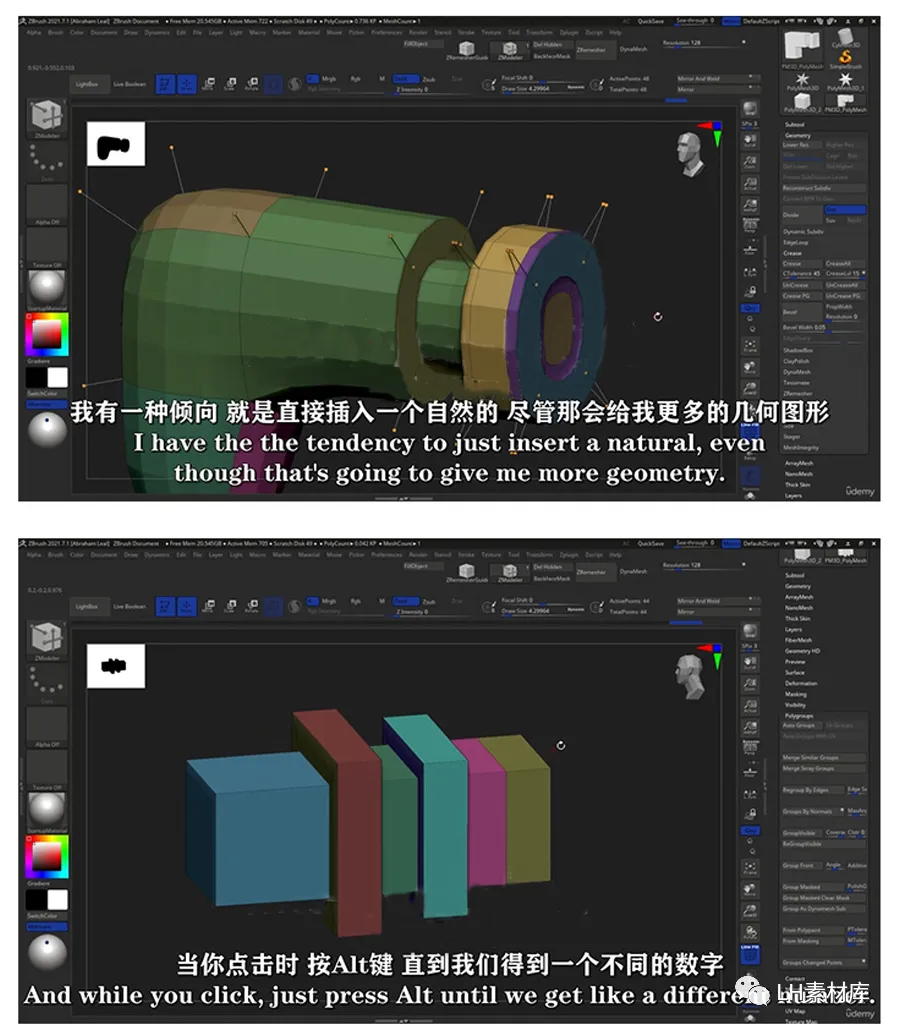Click color picker square beside the pipe model
The image size is (900, 1033).
point(47,334)
